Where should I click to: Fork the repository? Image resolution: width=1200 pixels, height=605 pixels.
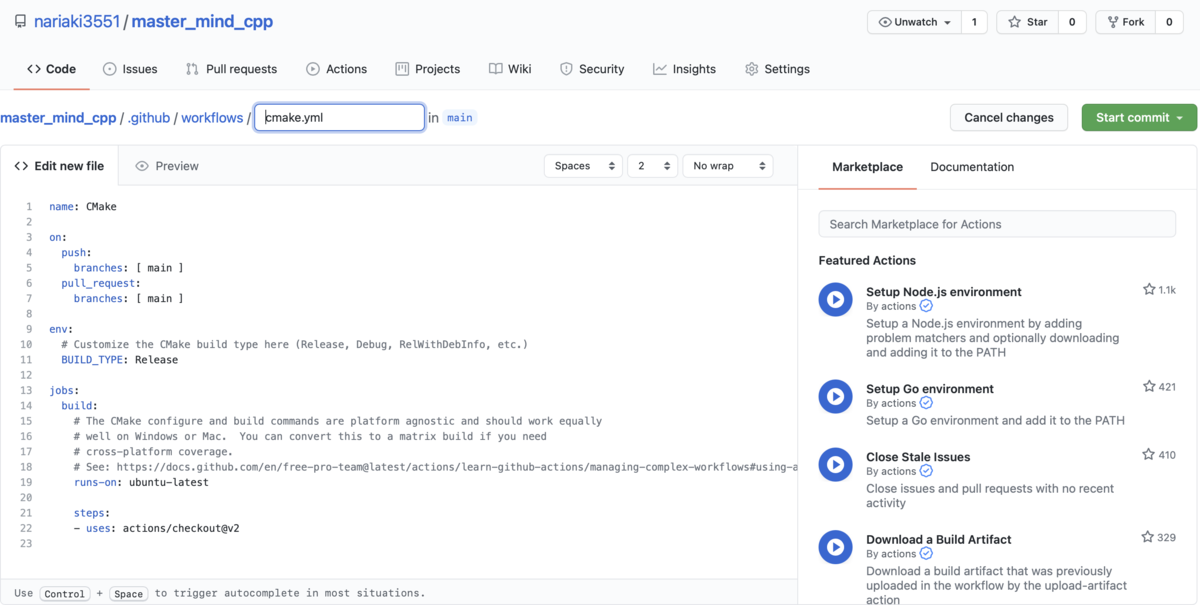(x=1126, y=22)
